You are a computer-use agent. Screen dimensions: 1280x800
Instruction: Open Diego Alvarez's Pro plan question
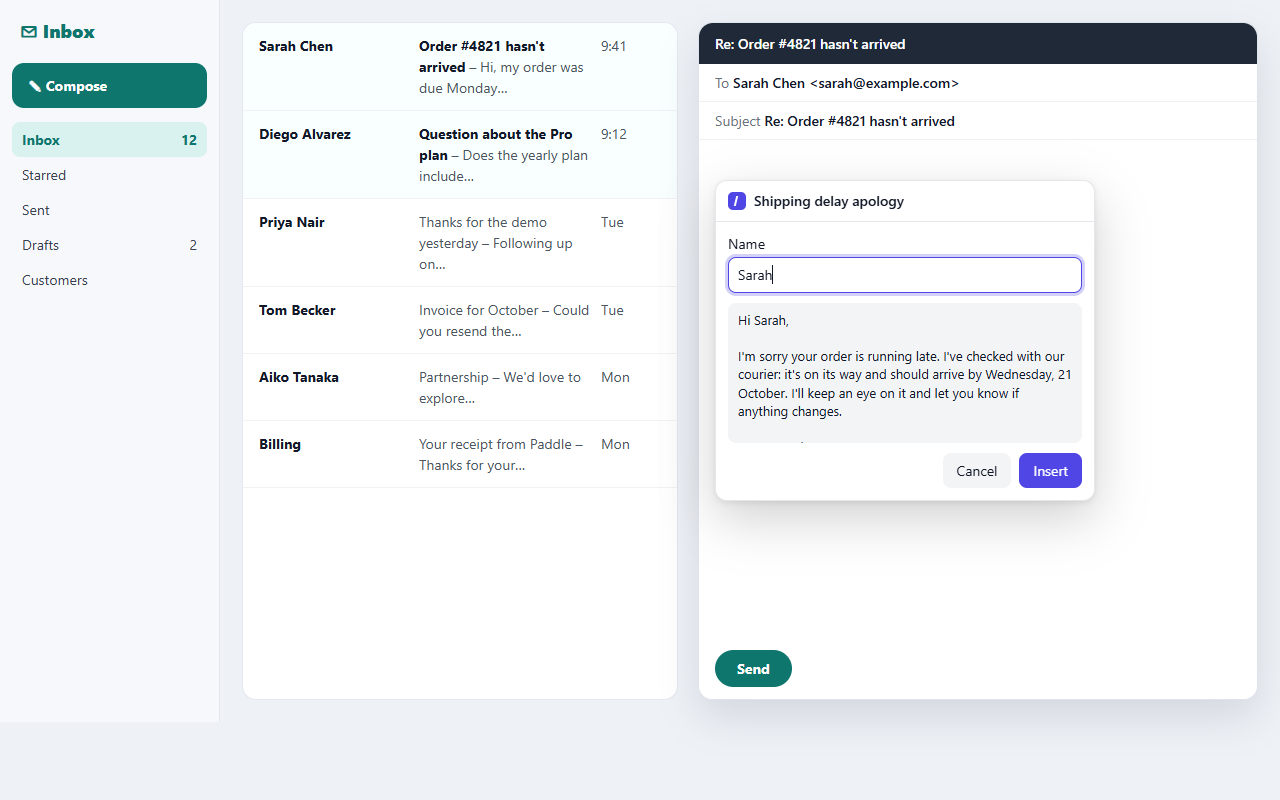tap(460, 155)
